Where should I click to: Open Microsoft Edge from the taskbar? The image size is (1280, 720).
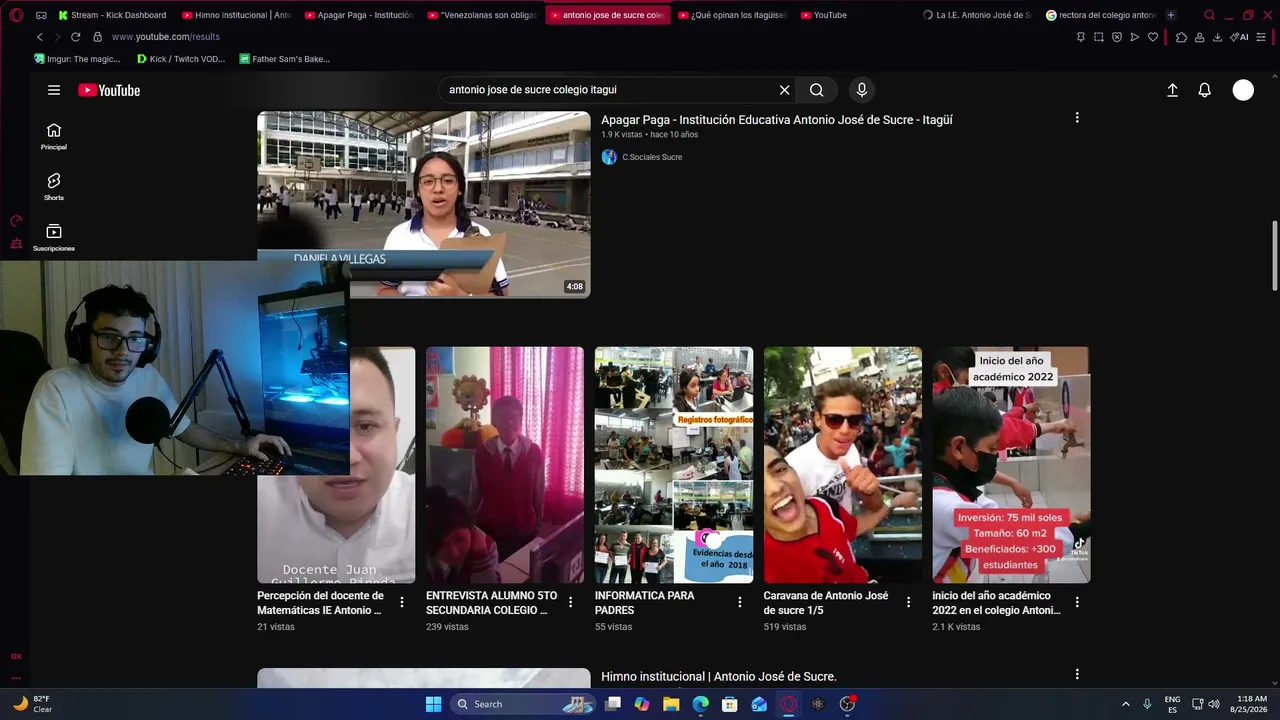(x=701, y=704)
